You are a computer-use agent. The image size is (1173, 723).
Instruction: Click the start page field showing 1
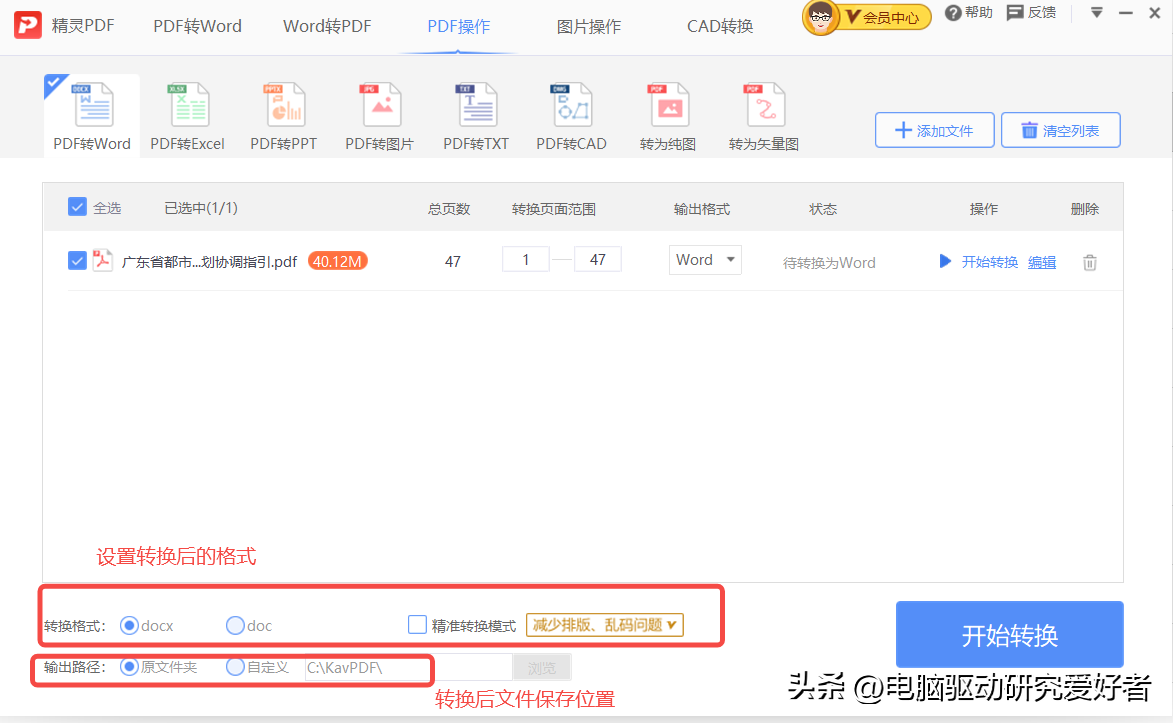pos(526,260)
